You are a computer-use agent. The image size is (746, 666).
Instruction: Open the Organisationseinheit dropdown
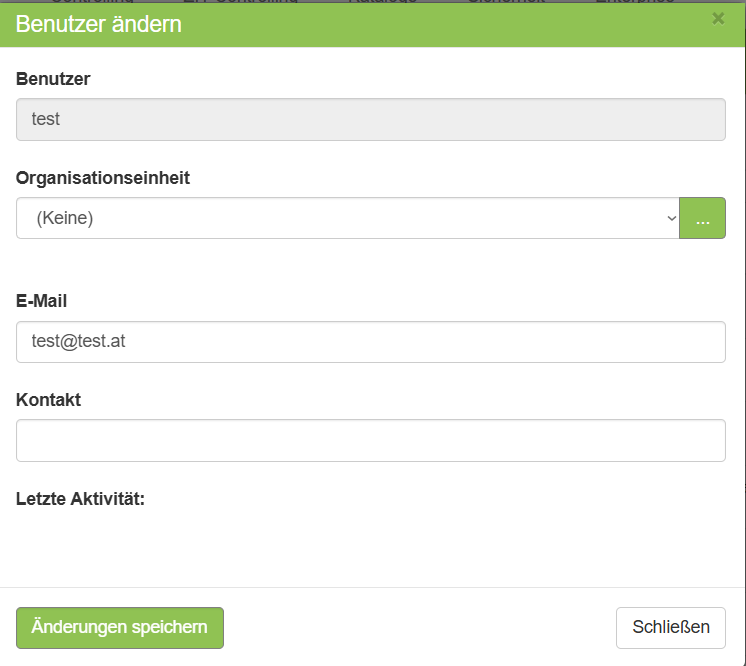point(347,218)
